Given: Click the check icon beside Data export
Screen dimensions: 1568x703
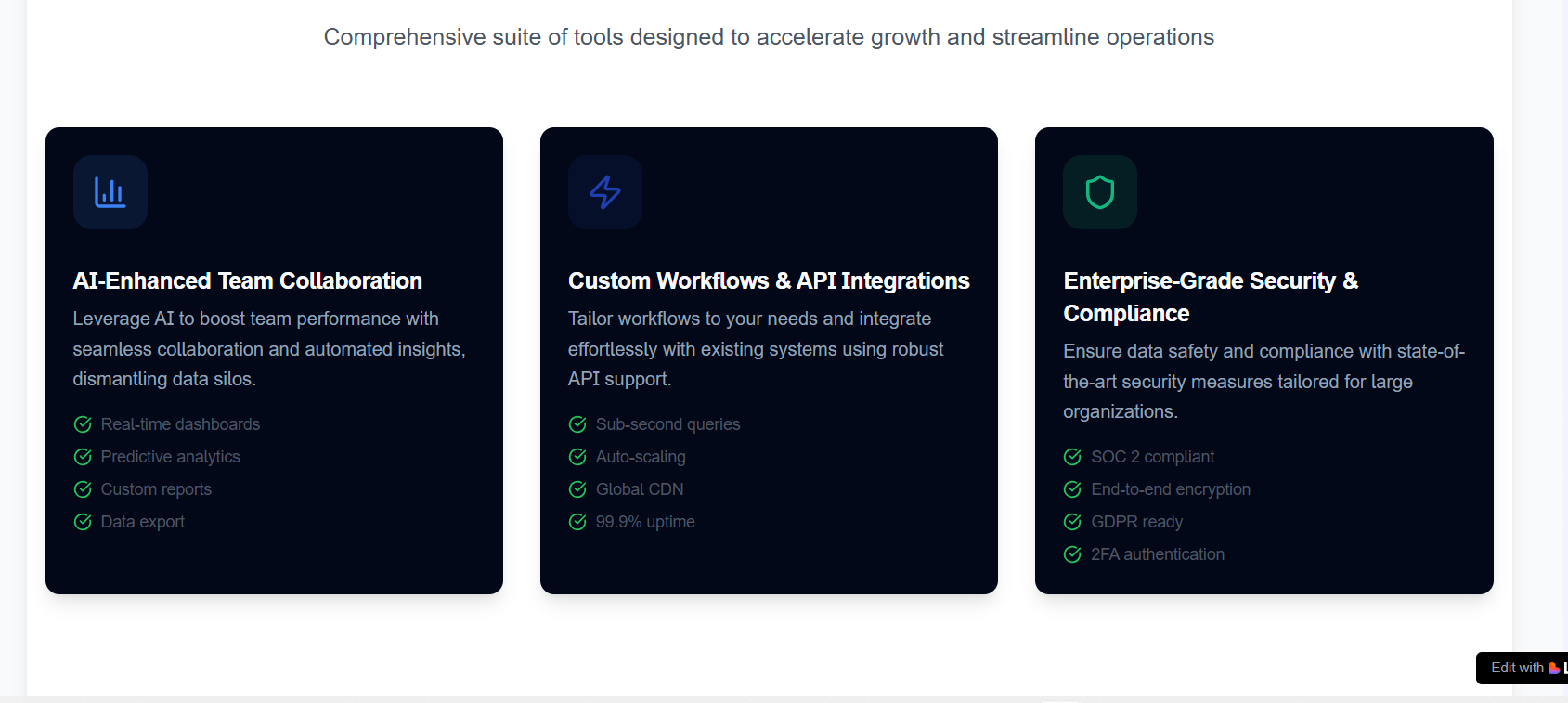Looking at the screenshot, I should pyautogui.click(x=83, y=522).
